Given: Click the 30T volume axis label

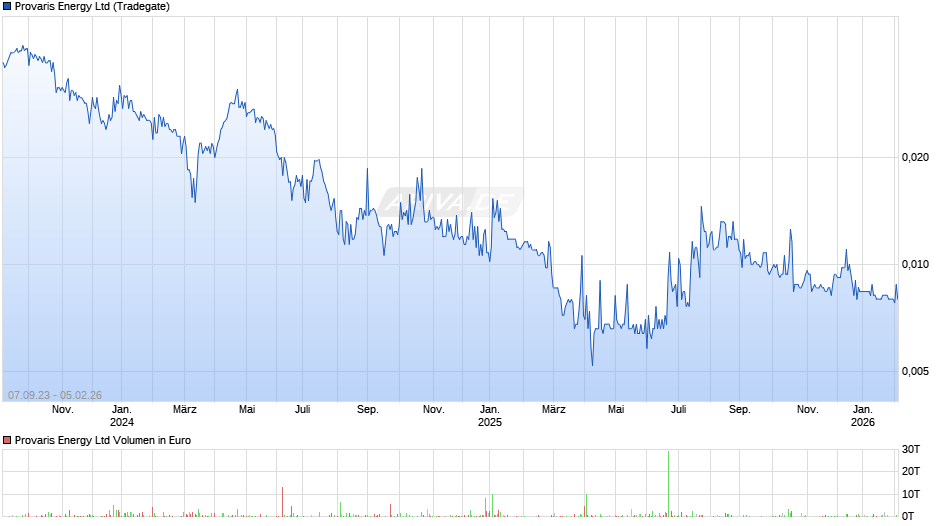Looking at the screenshot, I should click(x=911, y=450).
